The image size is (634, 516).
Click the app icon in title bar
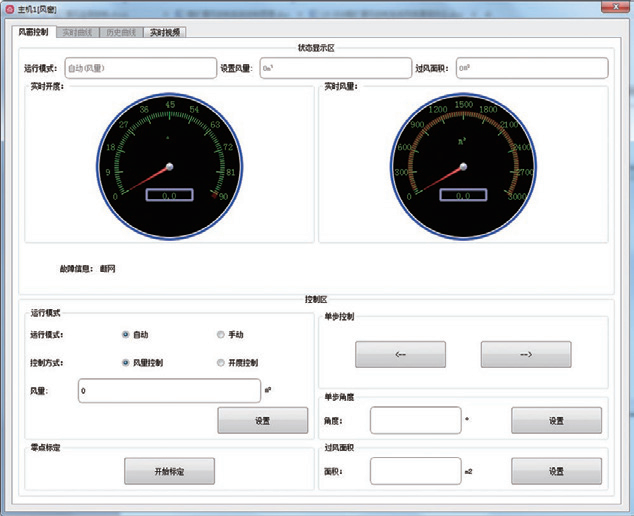point(9,8)
